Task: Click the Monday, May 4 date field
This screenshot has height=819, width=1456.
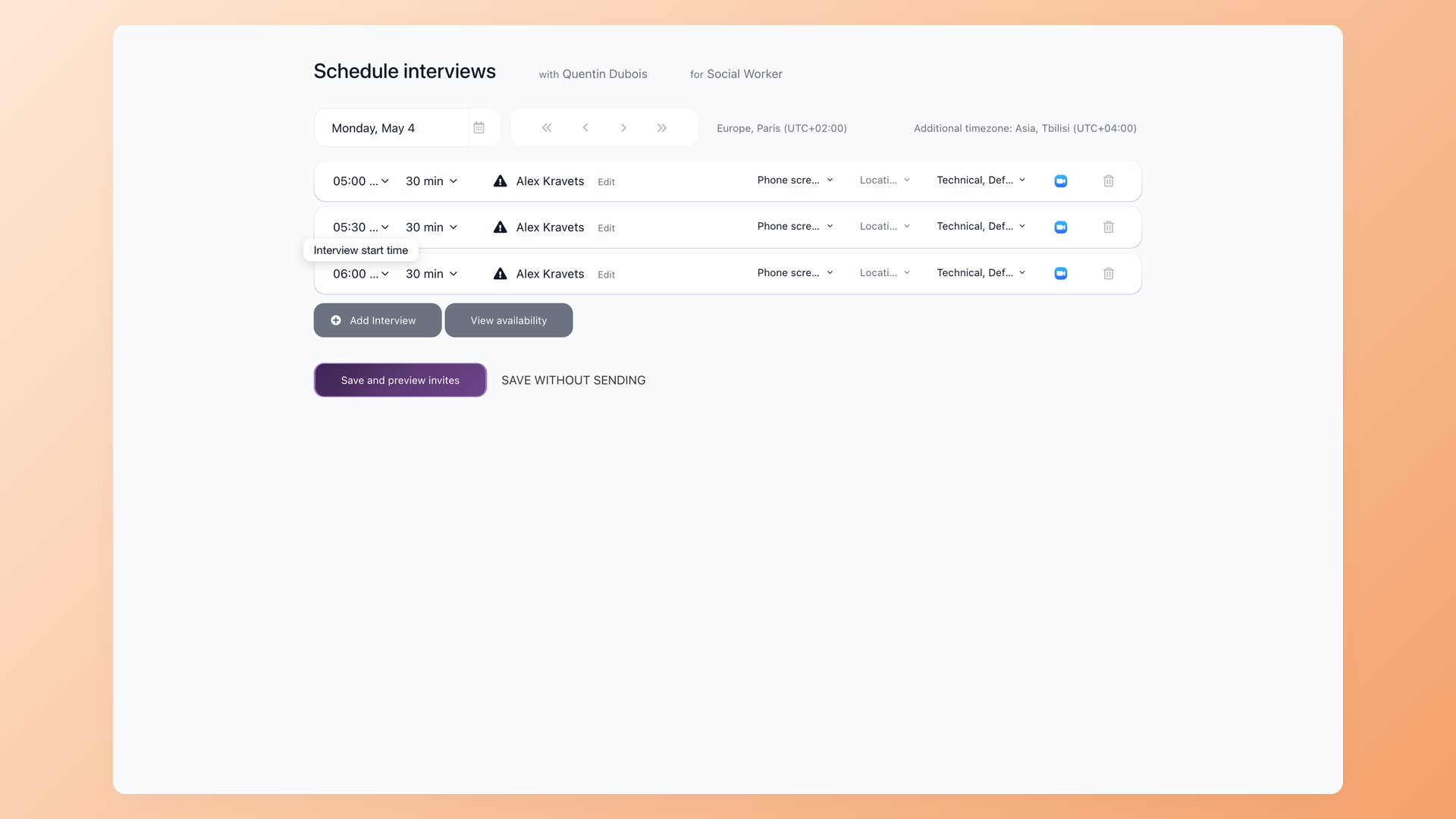Action: pos(391,127)
